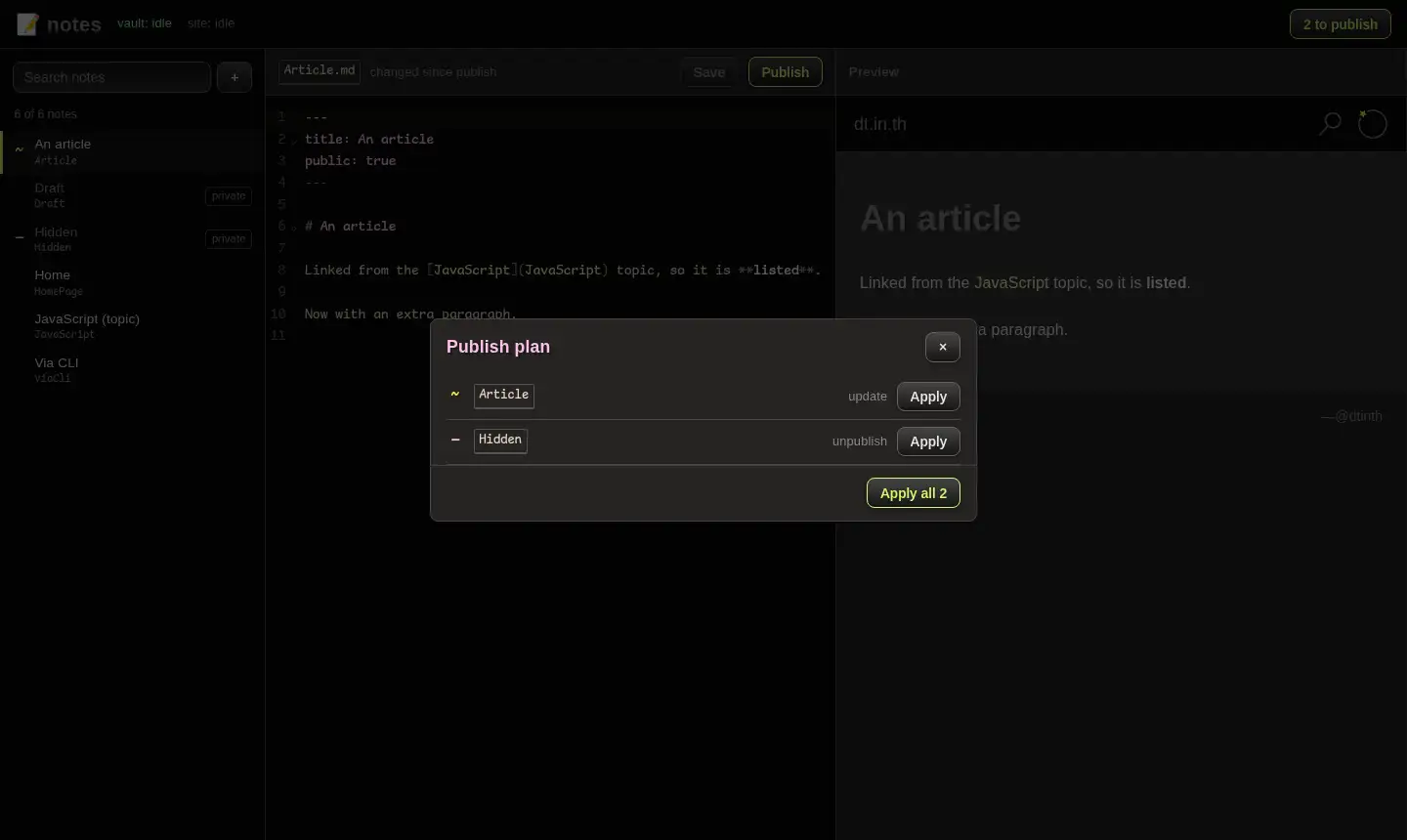Click the vault: idle status
Screen dimensions: 1407x840
(145, 23)
